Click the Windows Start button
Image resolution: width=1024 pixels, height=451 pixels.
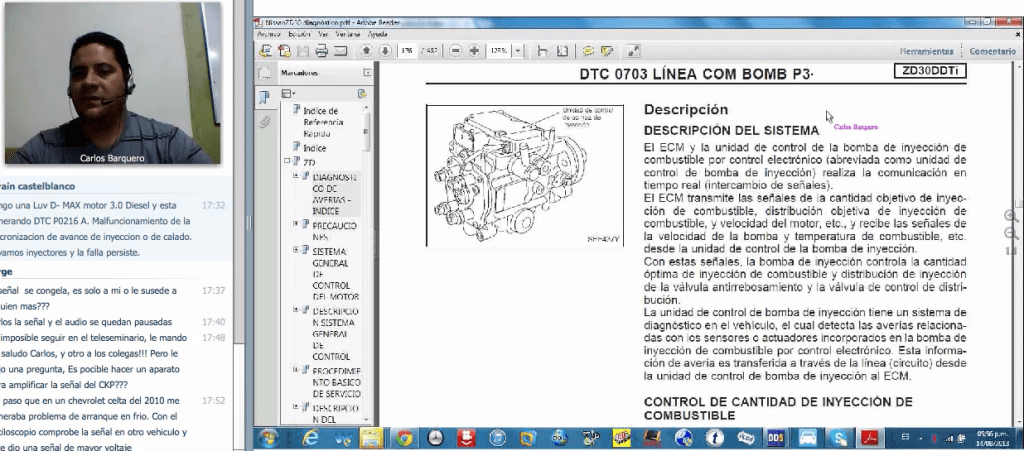[269, 438]
